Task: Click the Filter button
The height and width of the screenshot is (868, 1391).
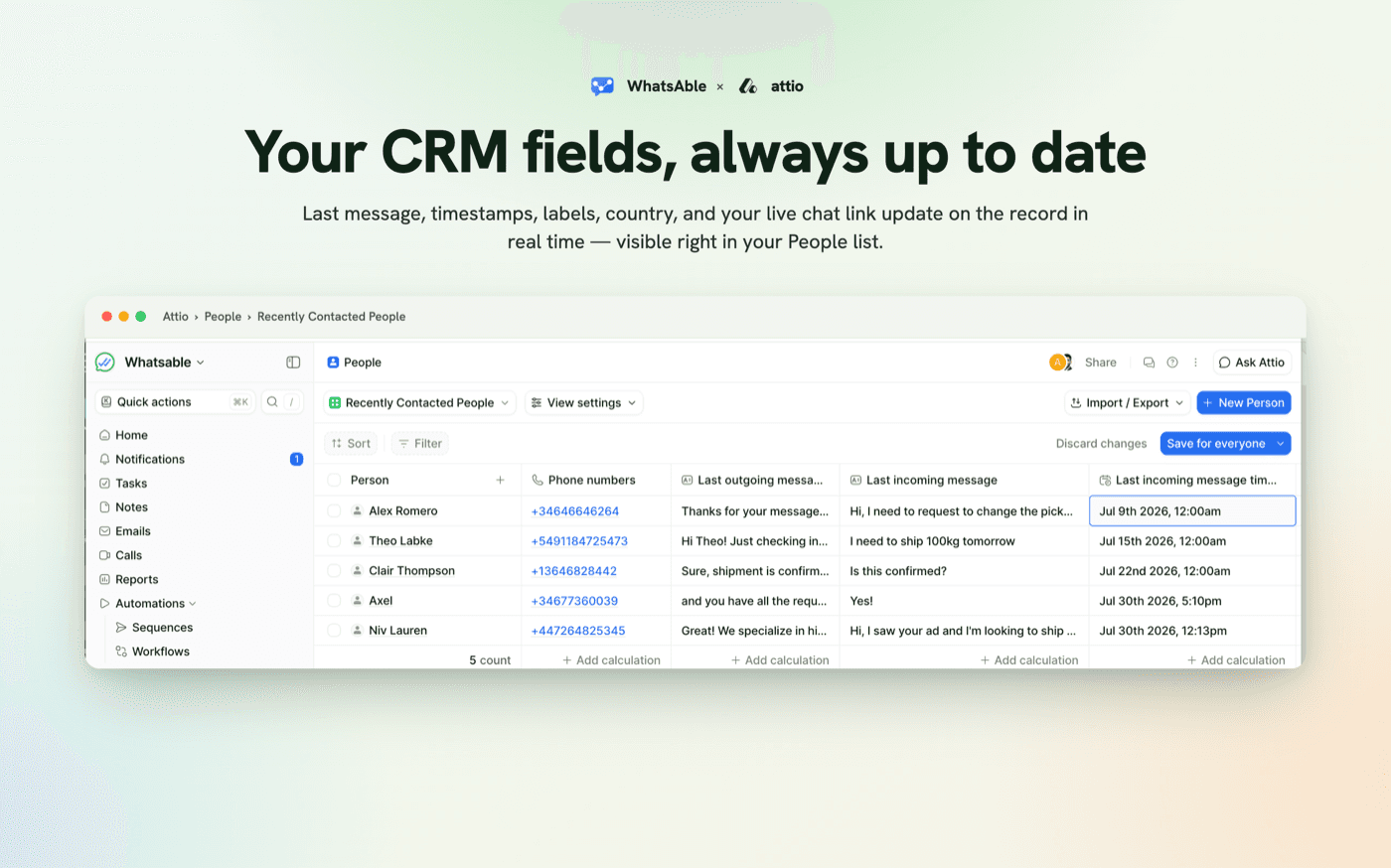Action: (420, 444)
